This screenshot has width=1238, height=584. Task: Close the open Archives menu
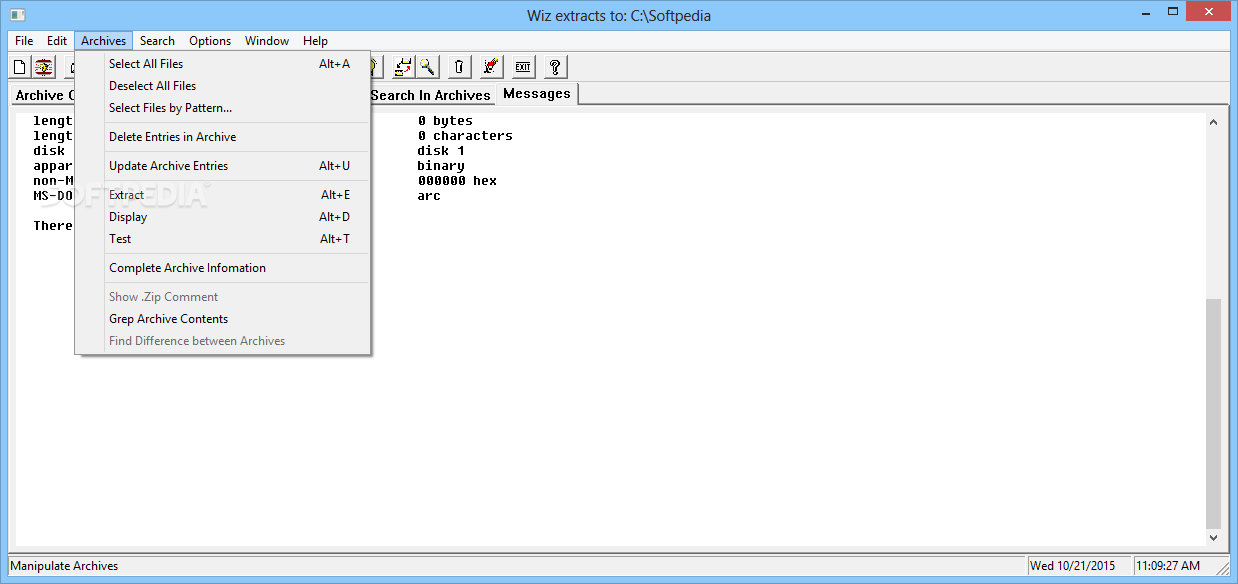tap(104, 41)
